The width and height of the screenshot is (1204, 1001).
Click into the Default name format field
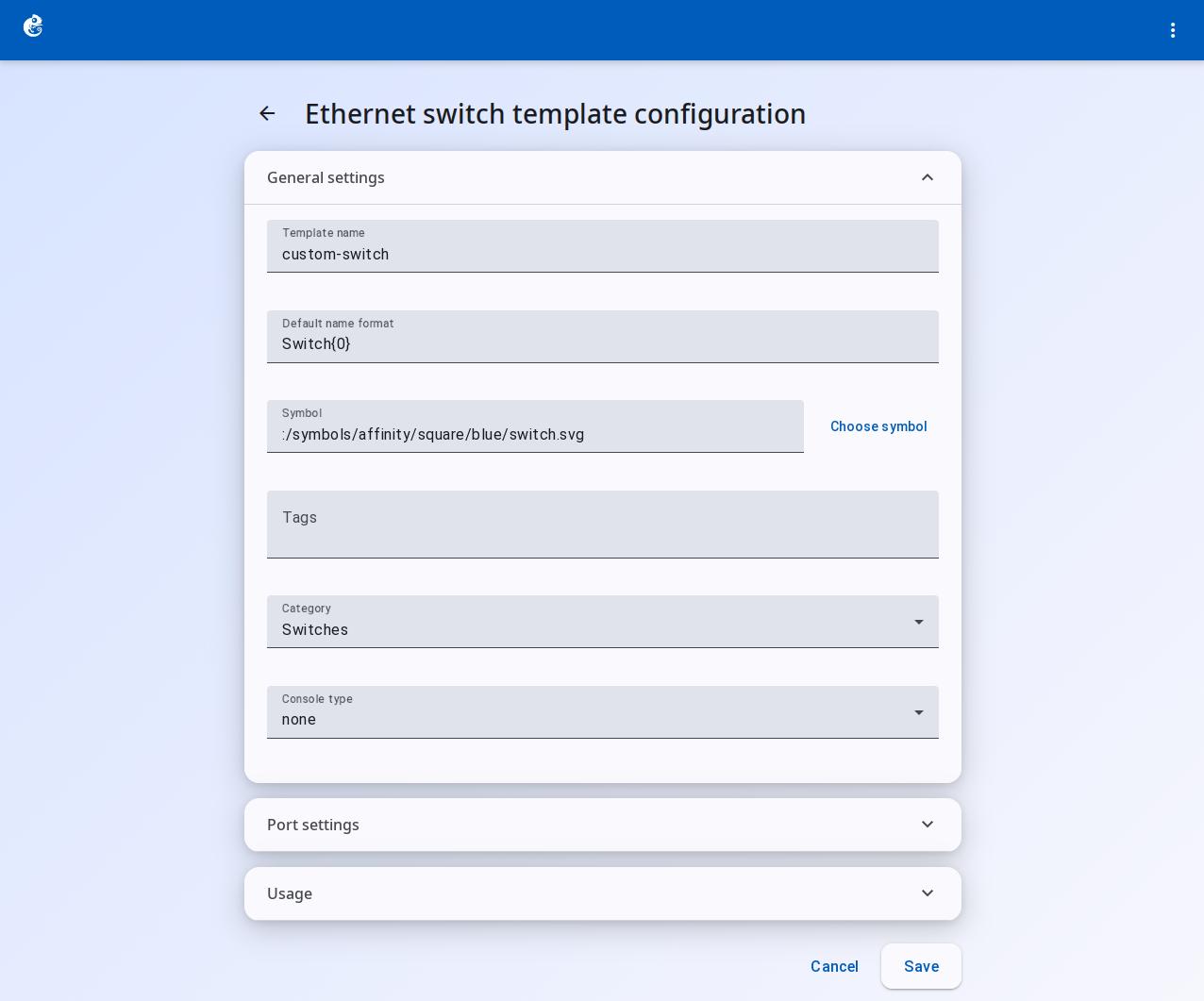tap(603, 337)
